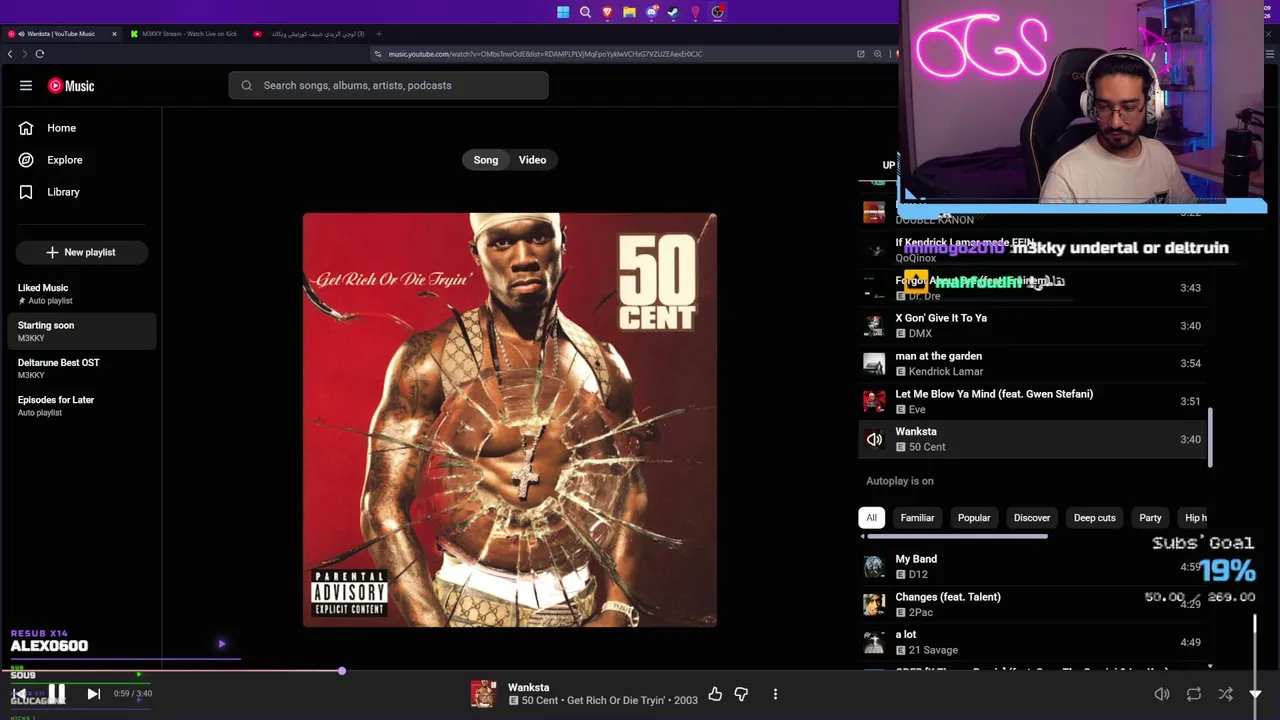Image resolution: width=1280 pixels, height=720 pixels.
Task: Select the Party filter chip
Action: tap(1150, 518)
